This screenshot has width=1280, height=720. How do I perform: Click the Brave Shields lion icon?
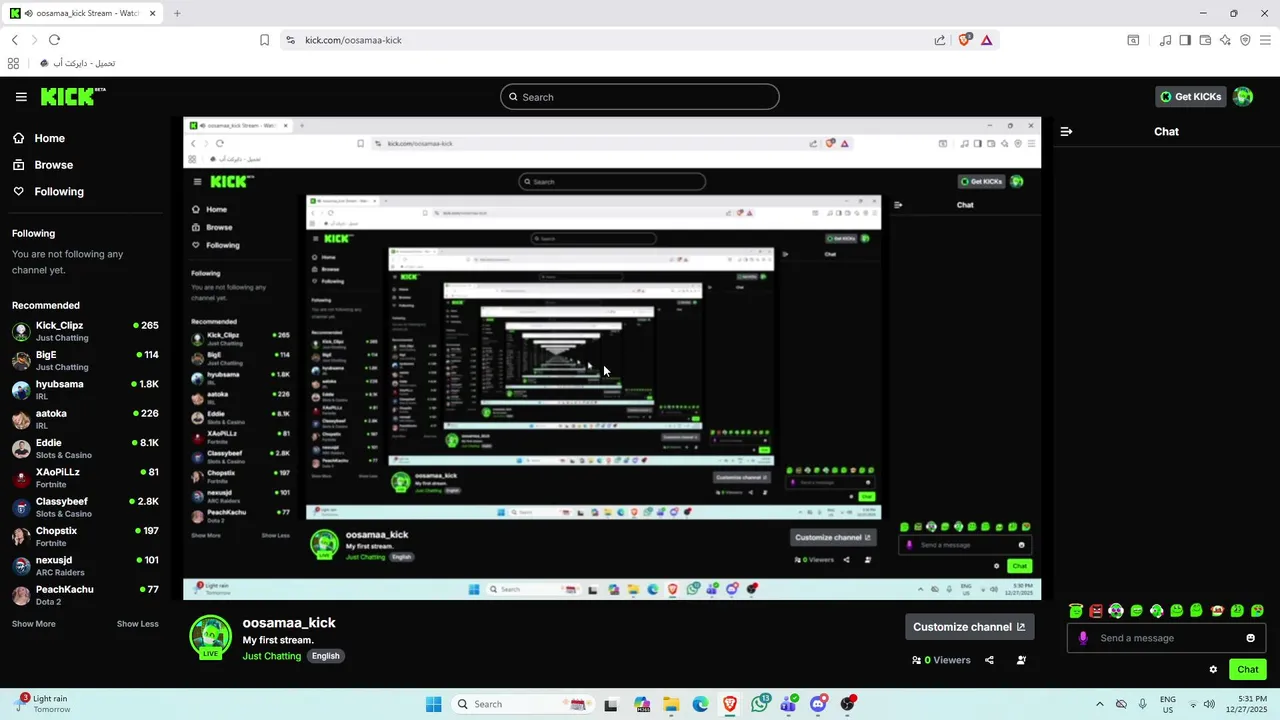click(965, 40)
